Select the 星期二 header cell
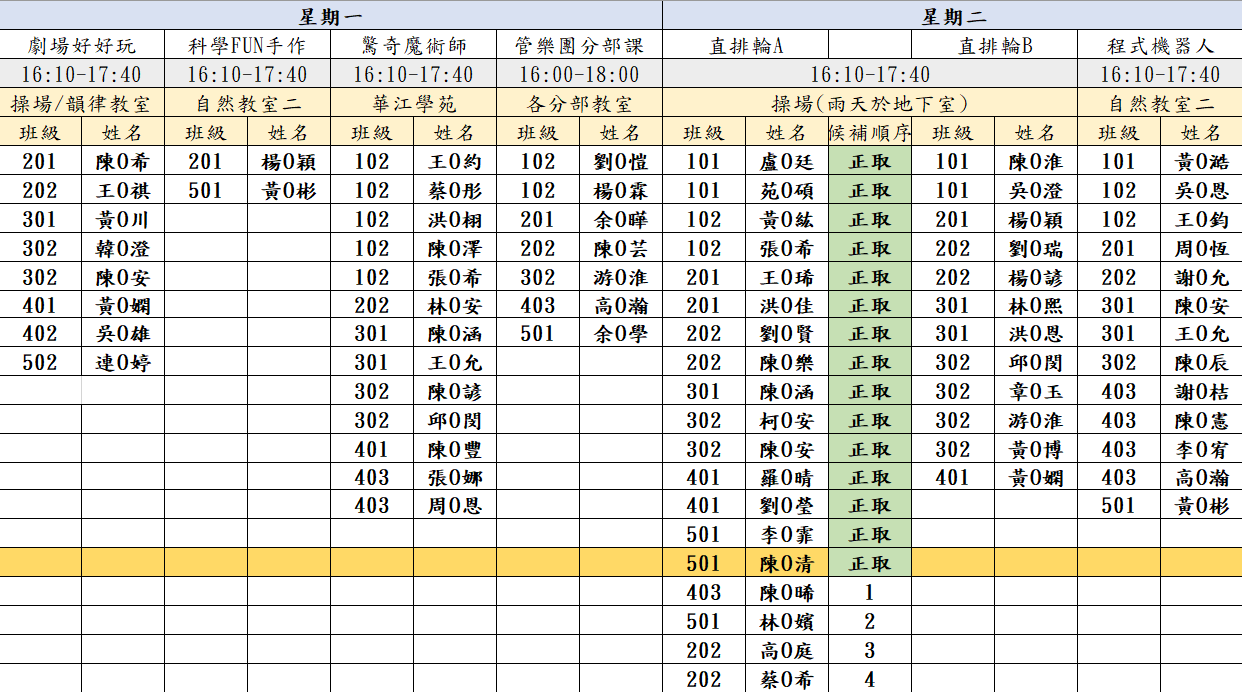This screenshot has width=1242, height=692. point(951,15)
